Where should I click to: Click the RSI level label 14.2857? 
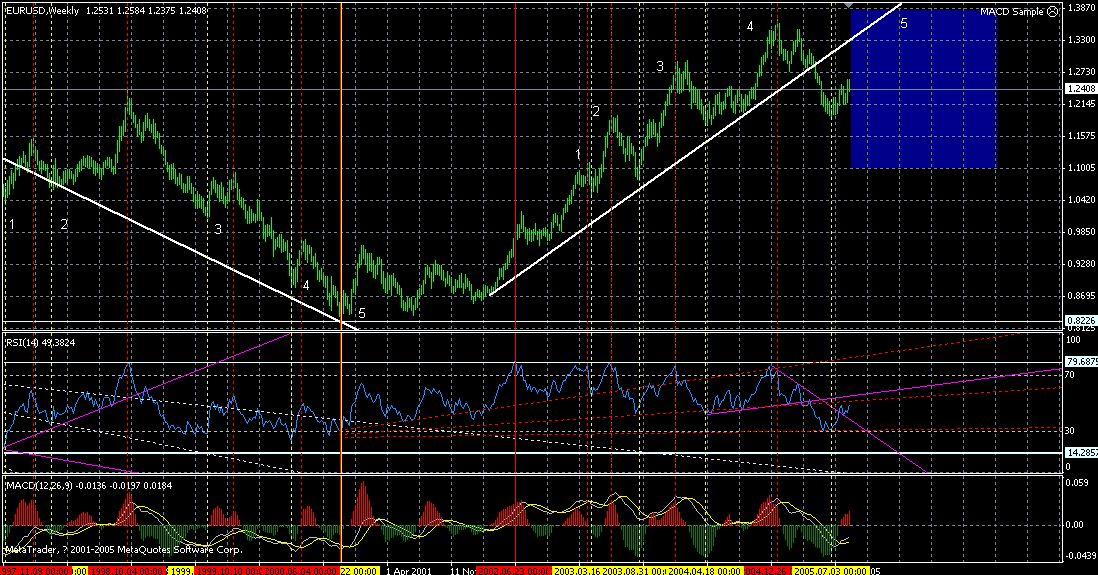tap(1080, 452)
